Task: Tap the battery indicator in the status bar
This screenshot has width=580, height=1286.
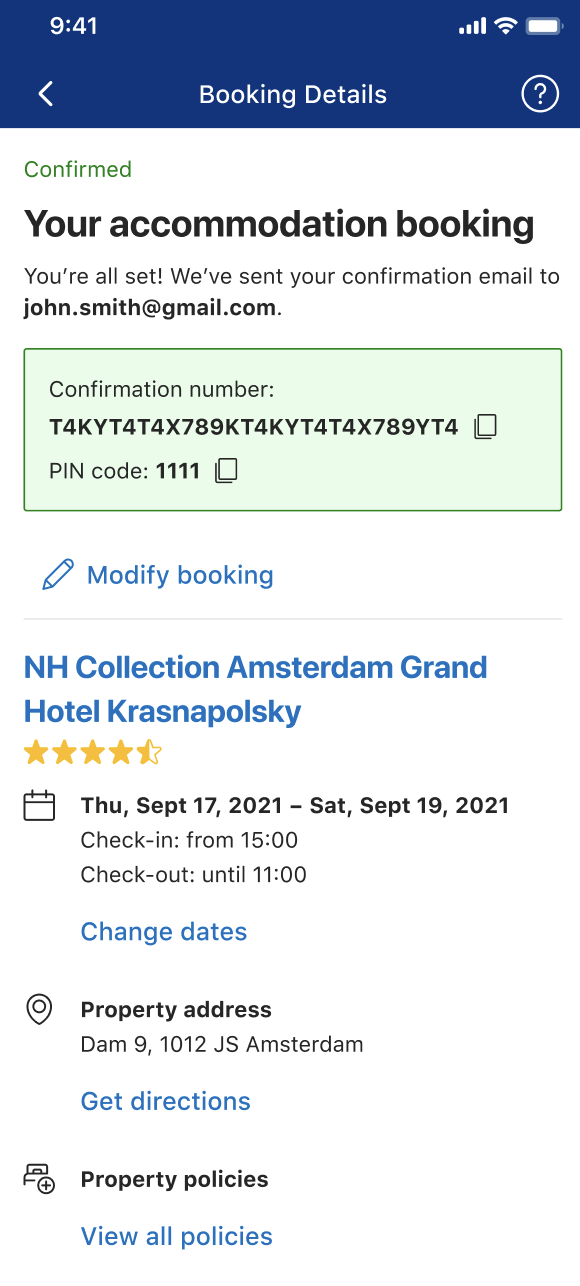Action: point(545,27)
